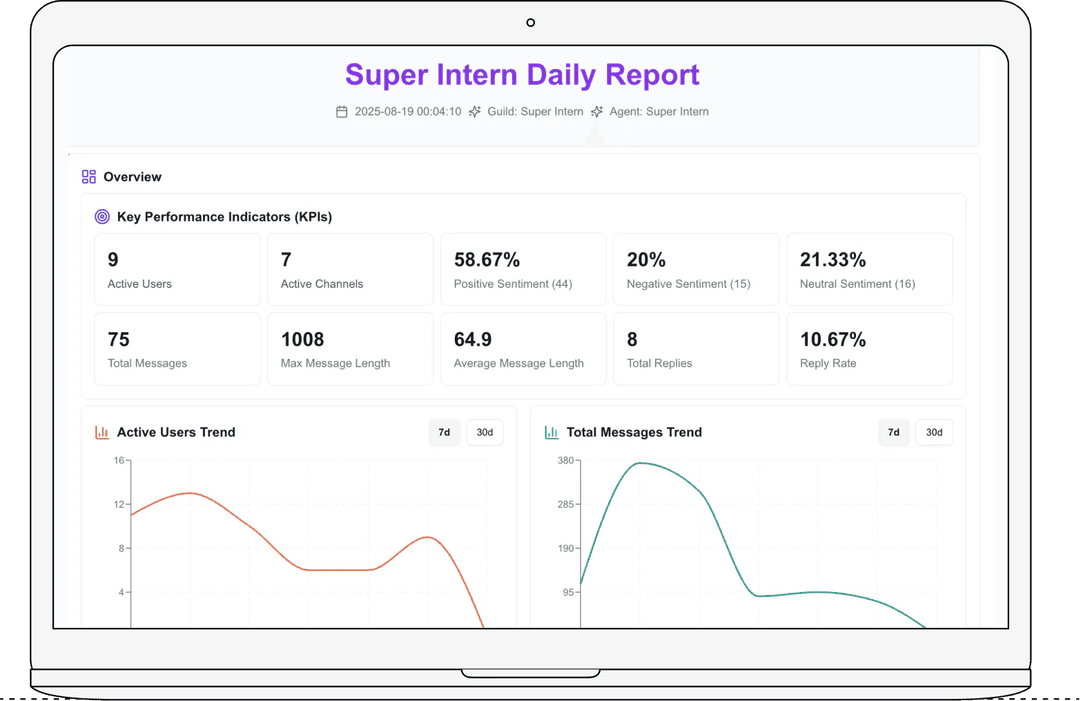Switch to the Overview section header
Screen dimensions: 1080x701
point(132,176)
